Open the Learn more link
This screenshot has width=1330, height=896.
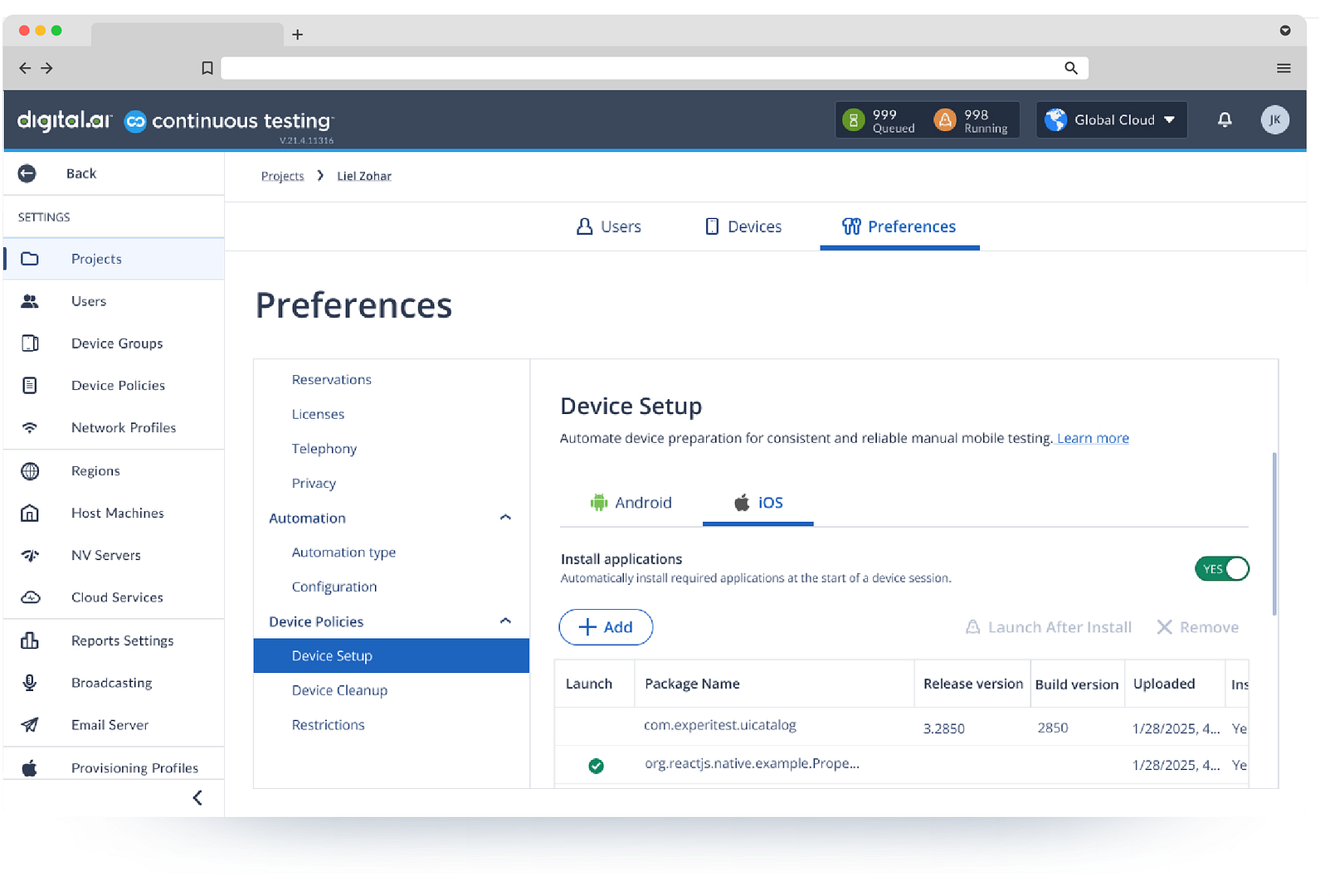pos(1092,438)
